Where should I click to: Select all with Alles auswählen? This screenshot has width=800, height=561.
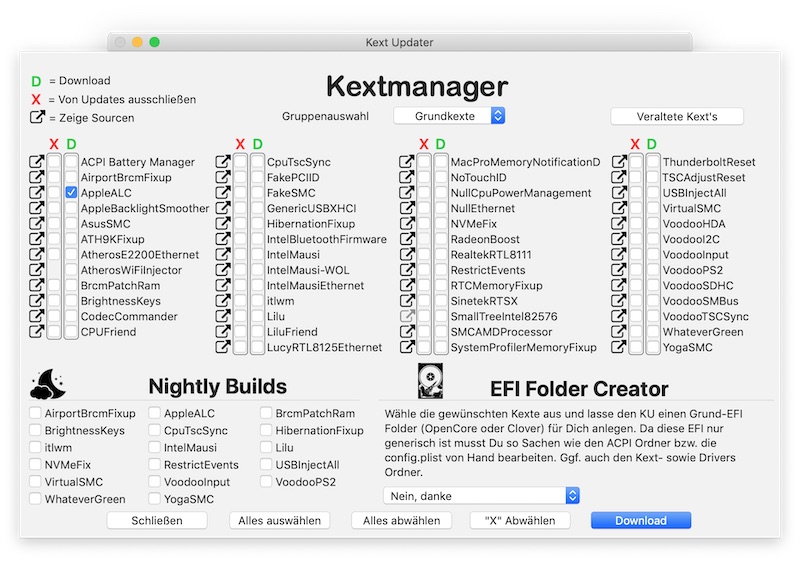(280, 521)
